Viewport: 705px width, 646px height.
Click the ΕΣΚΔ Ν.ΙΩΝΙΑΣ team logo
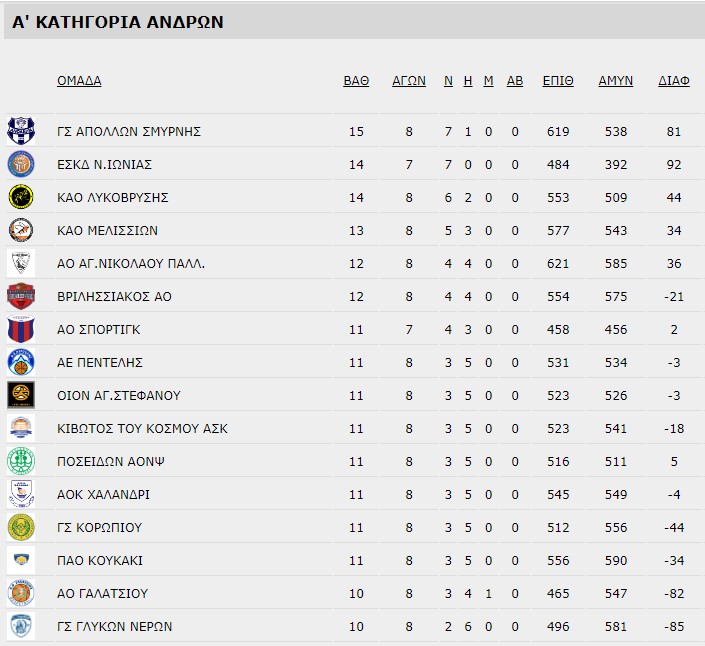(x=21, y=164)
